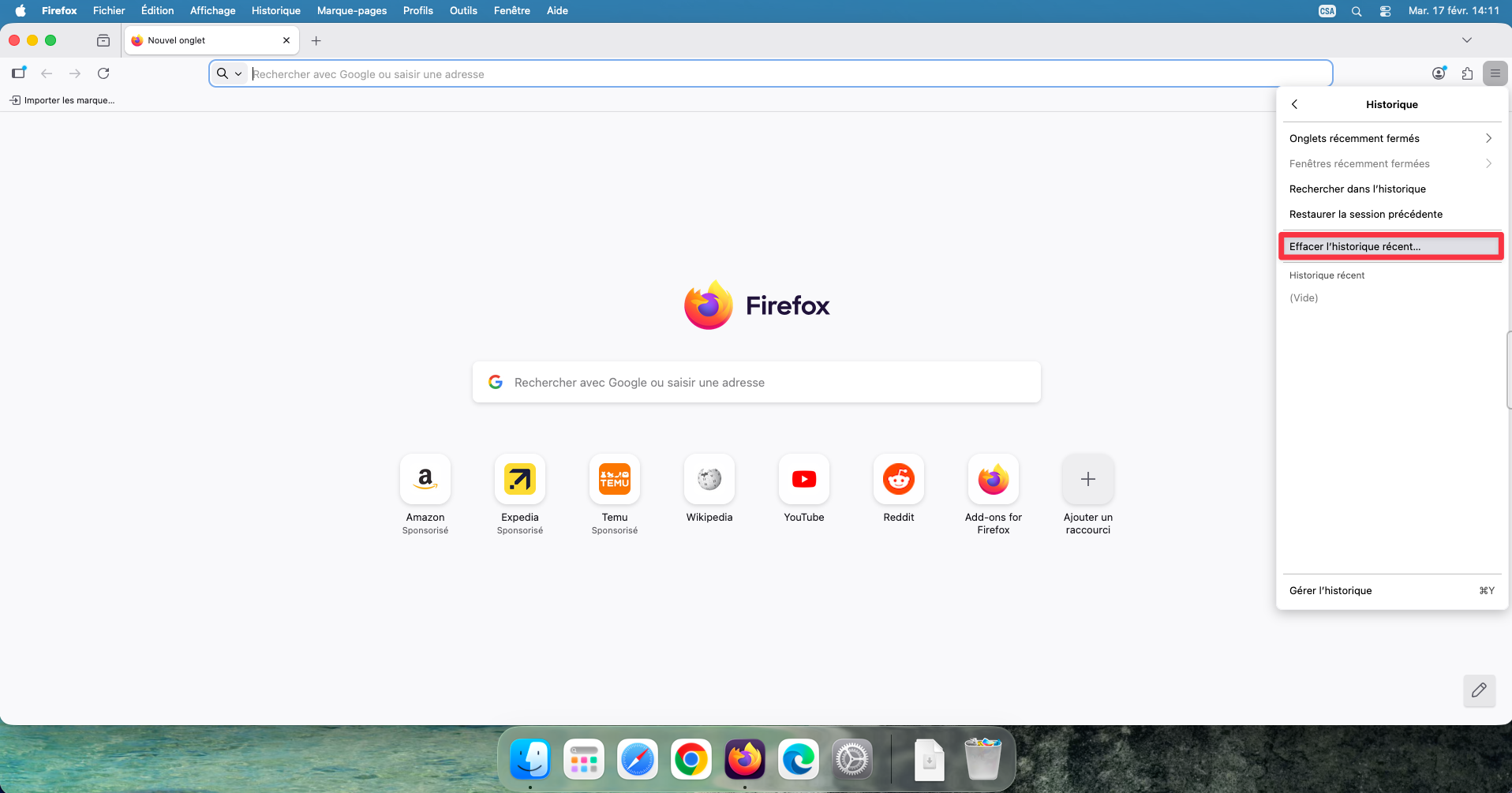Open the Firefox View tab icon
This screenshot has width=1512, height=793.
tap(103, 40)
